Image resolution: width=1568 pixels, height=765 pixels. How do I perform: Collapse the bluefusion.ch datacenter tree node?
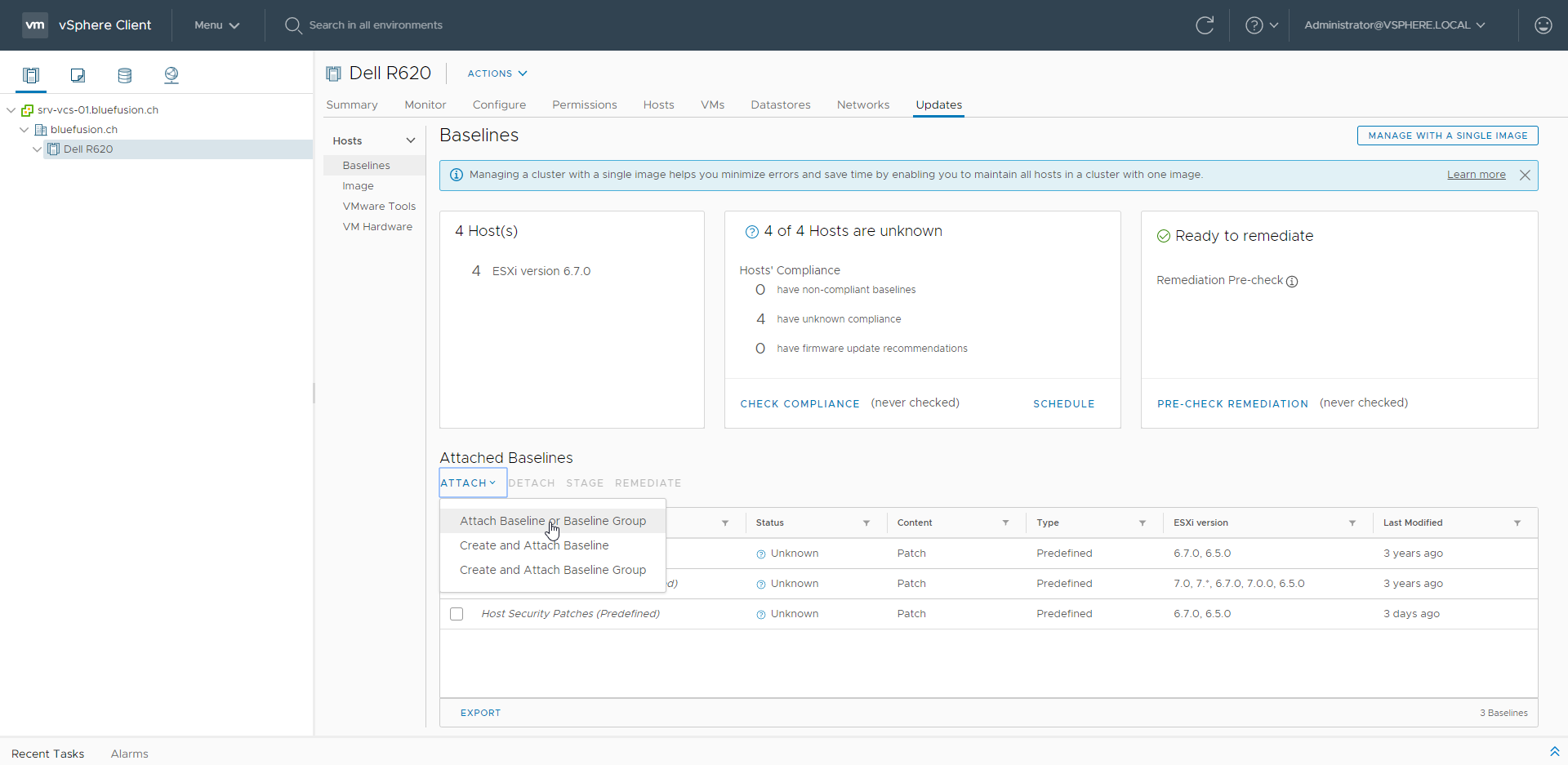(x=24, y=130)
